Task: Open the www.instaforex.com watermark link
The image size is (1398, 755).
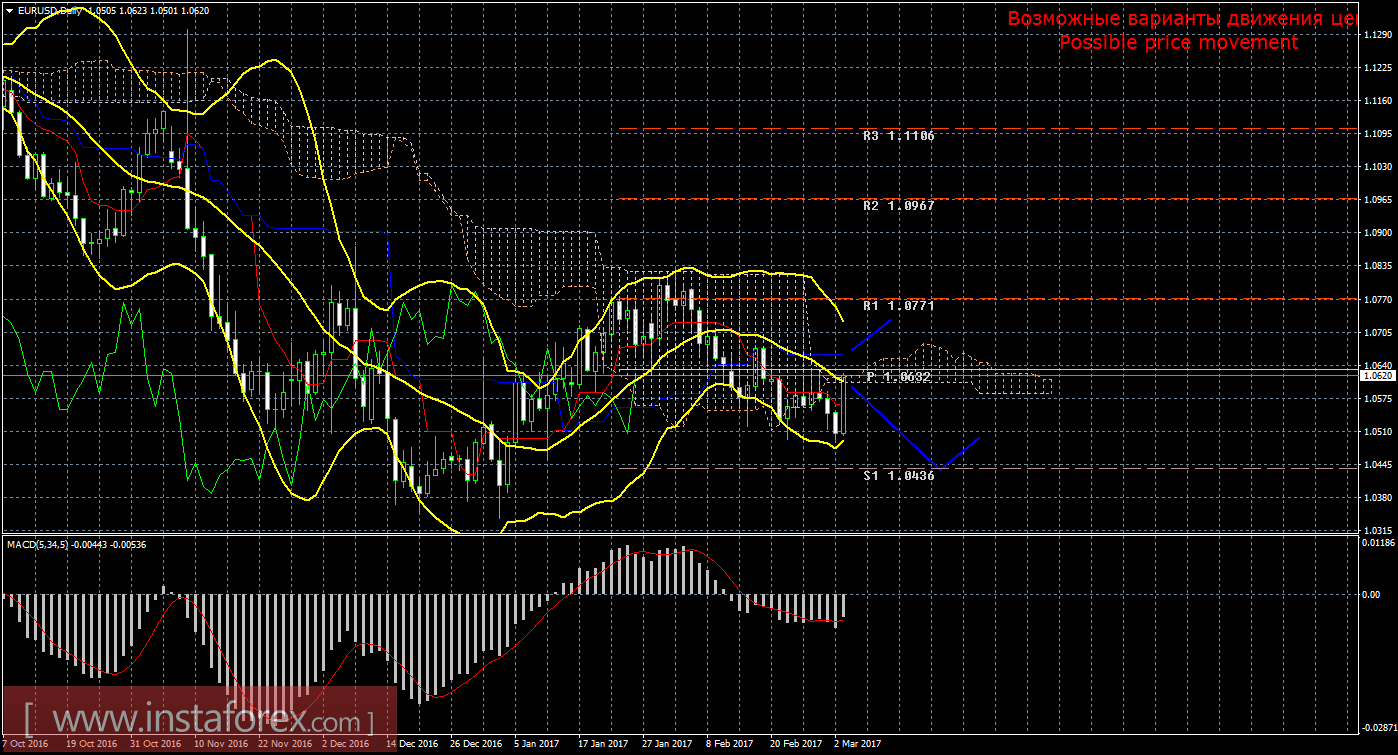Action: [198, 719]
